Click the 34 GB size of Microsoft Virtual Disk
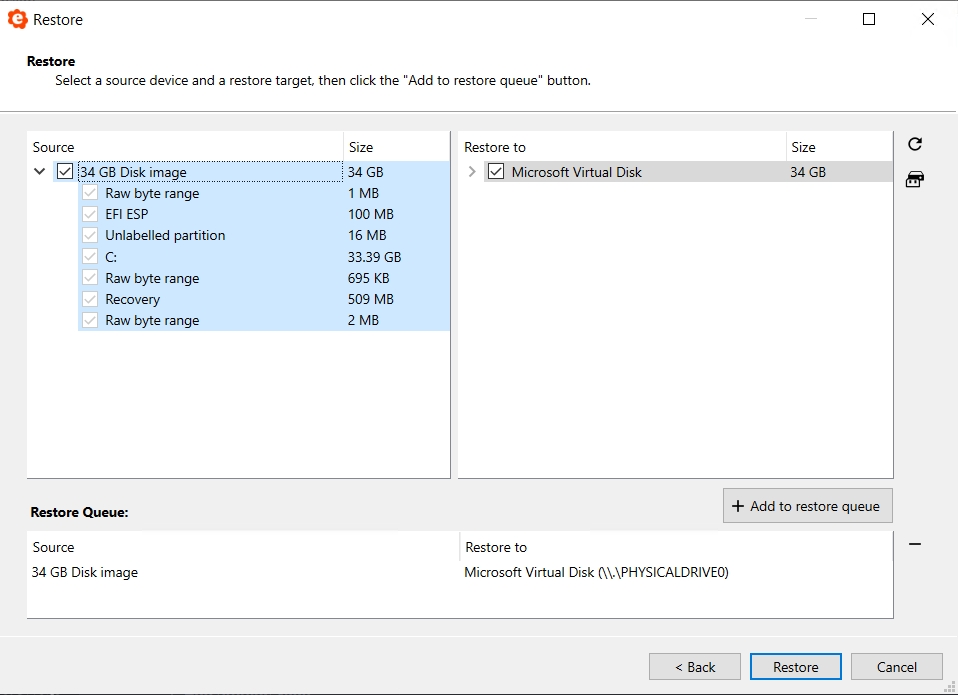 [x=808, y=172]
